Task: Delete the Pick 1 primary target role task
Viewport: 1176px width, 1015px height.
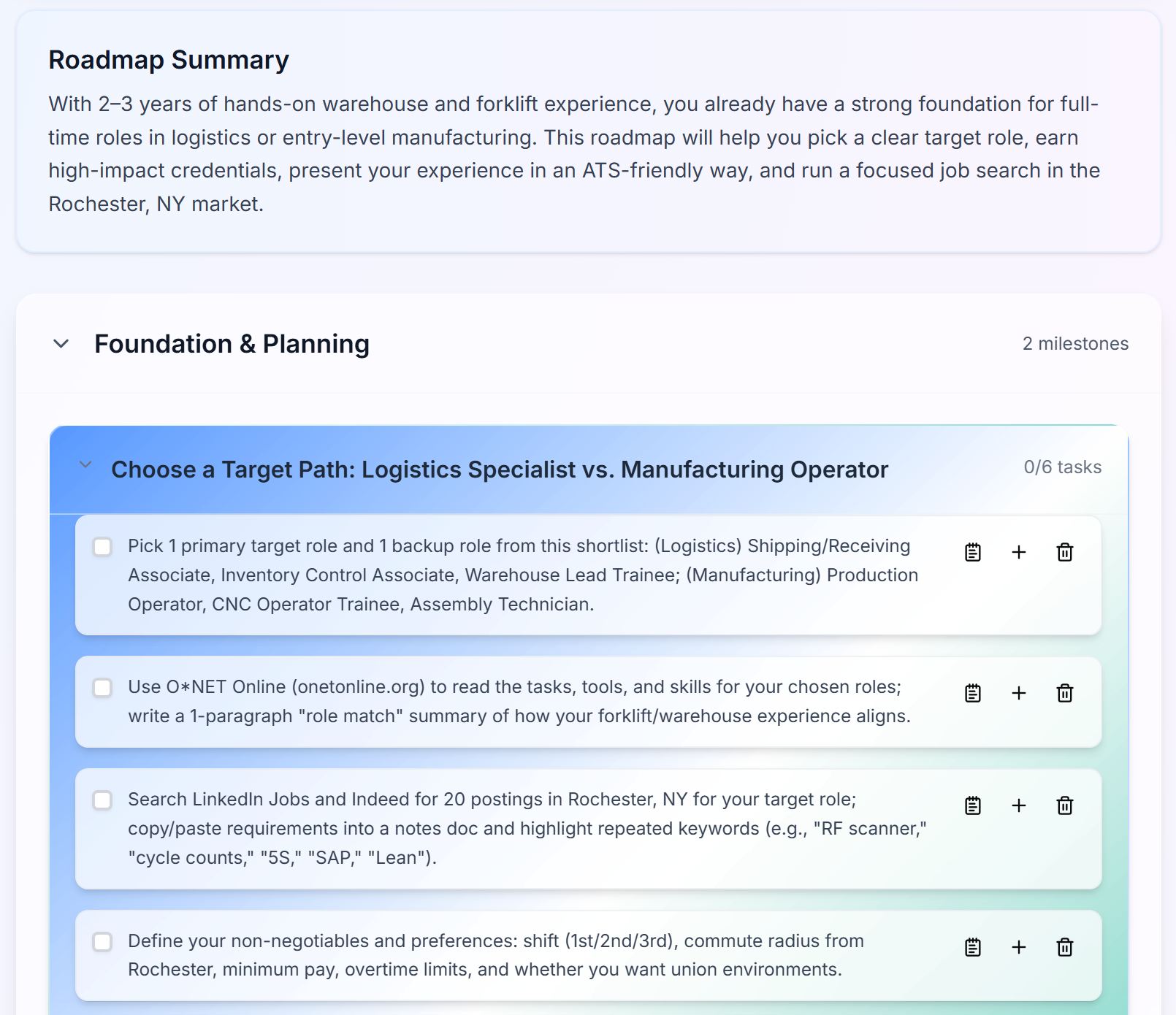Action: 1065,552
